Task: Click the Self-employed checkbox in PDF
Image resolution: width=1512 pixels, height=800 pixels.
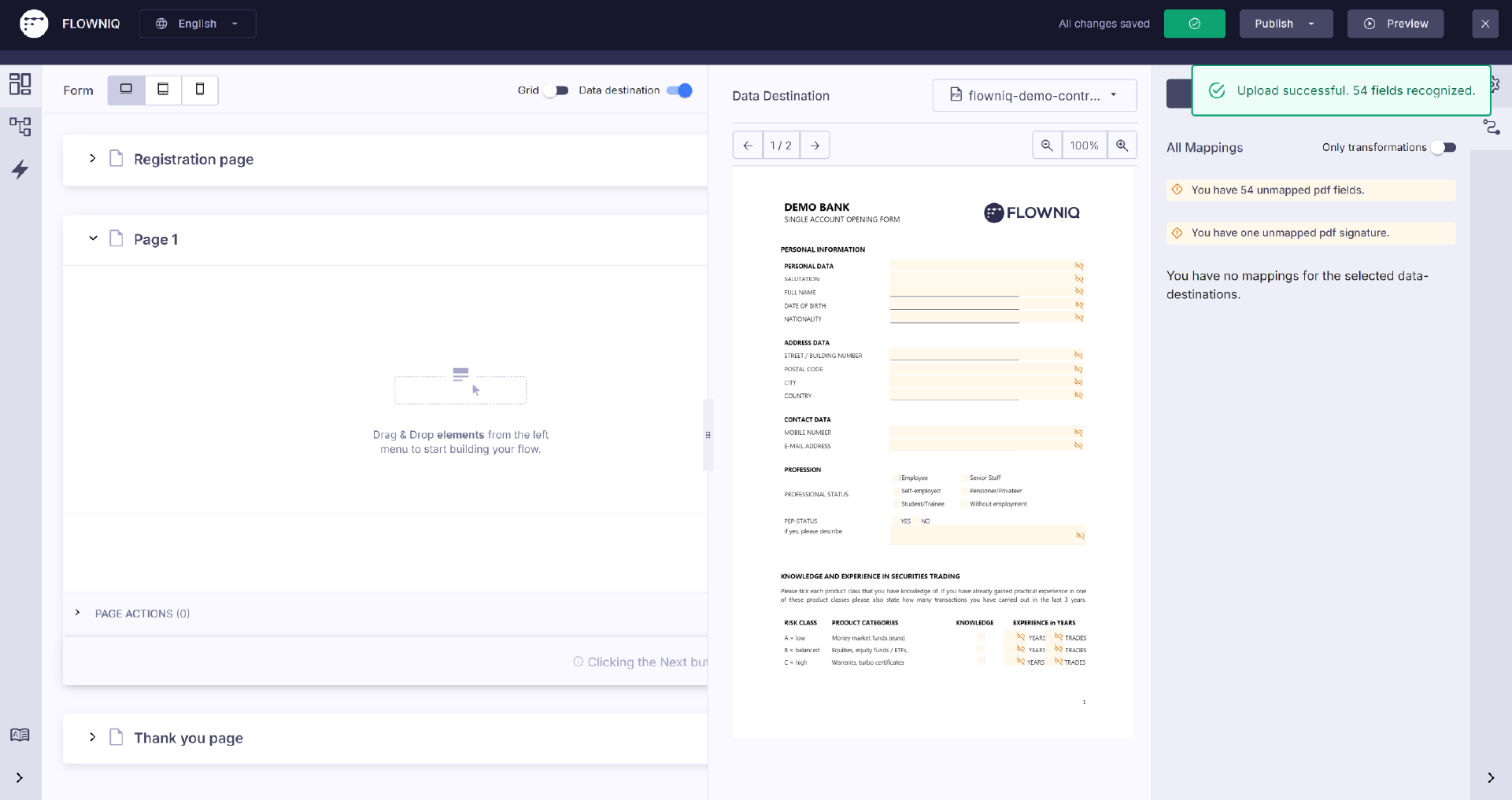Action: pyautogui.click(x=896, y=491)
